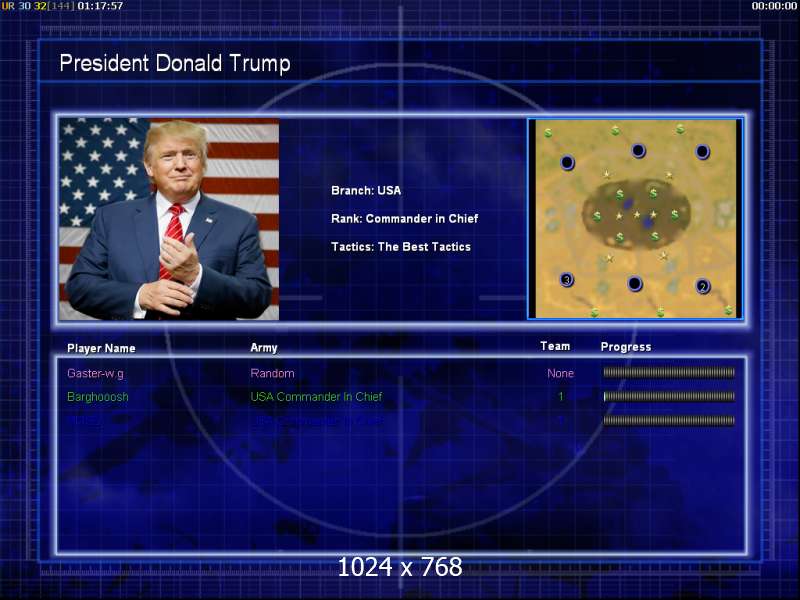
Task: Click green 'USA Commander In Chief' army entry
Action: coord(316,397)
